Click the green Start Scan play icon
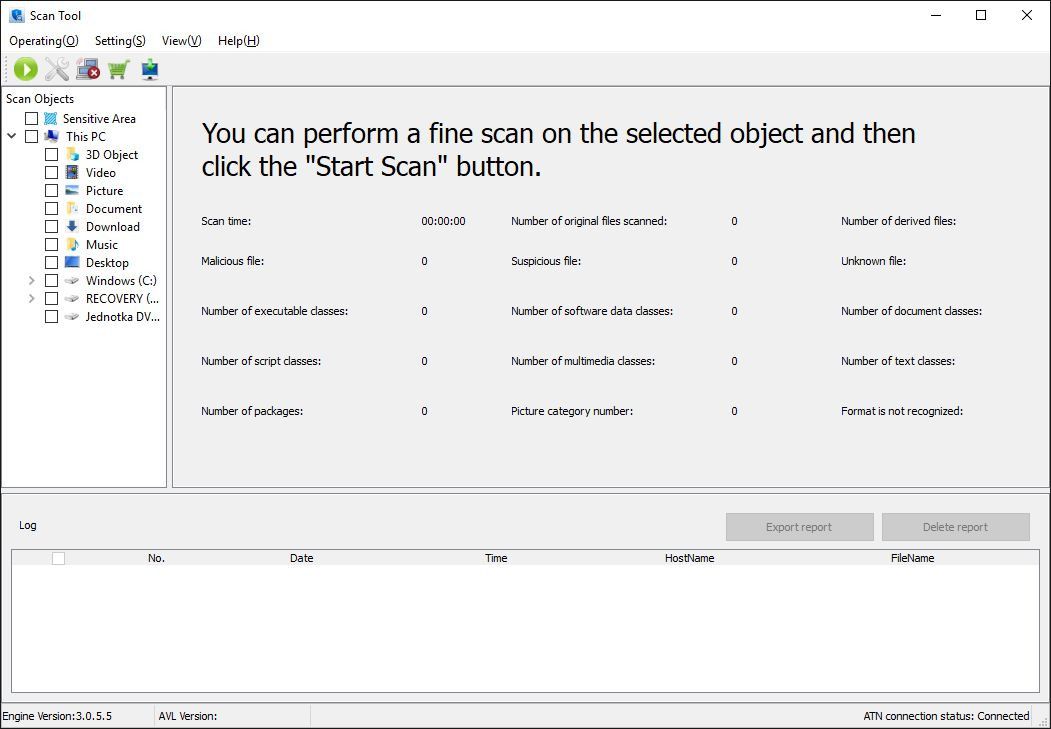1051x729 pixels. point(26,69)
